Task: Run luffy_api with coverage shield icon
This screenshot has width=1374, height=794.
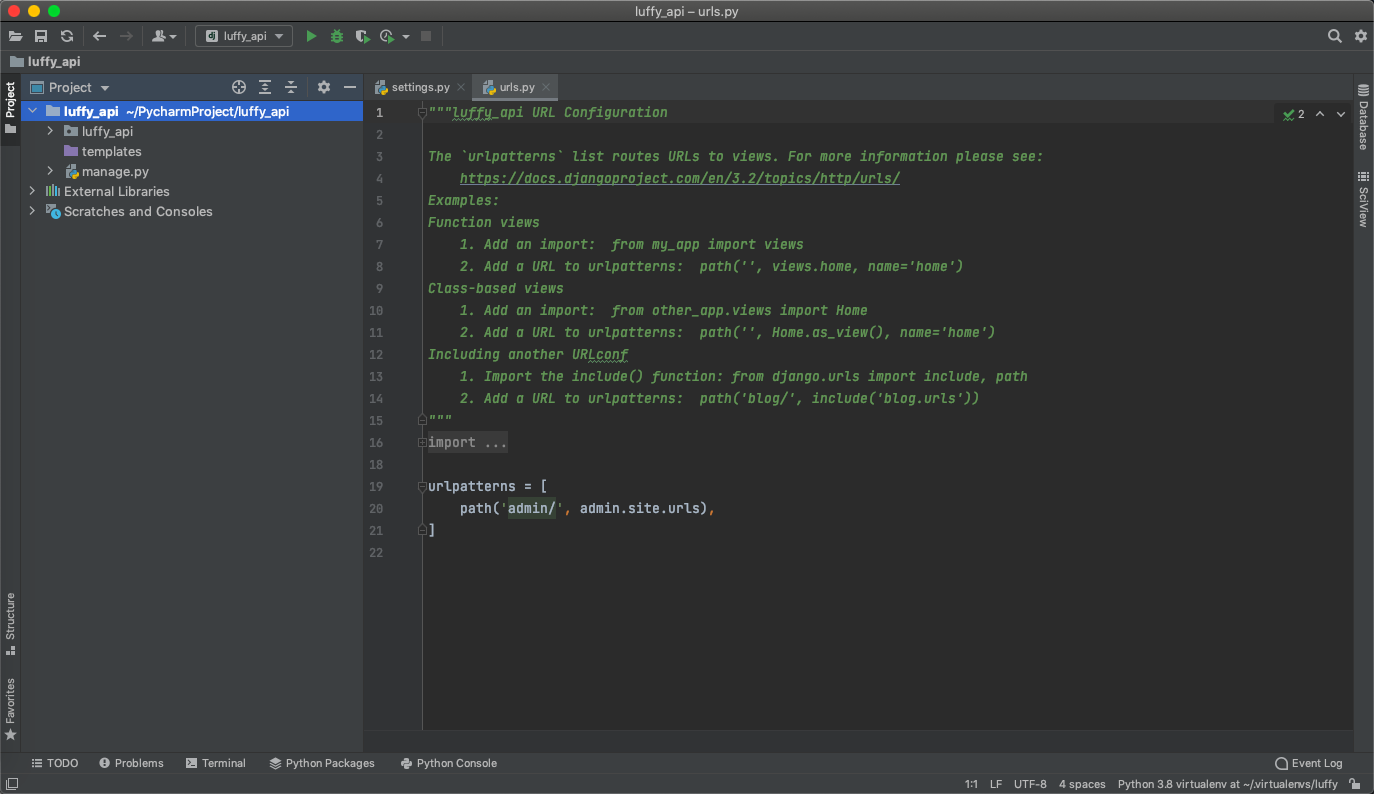Action: click(x=362, y=36)
